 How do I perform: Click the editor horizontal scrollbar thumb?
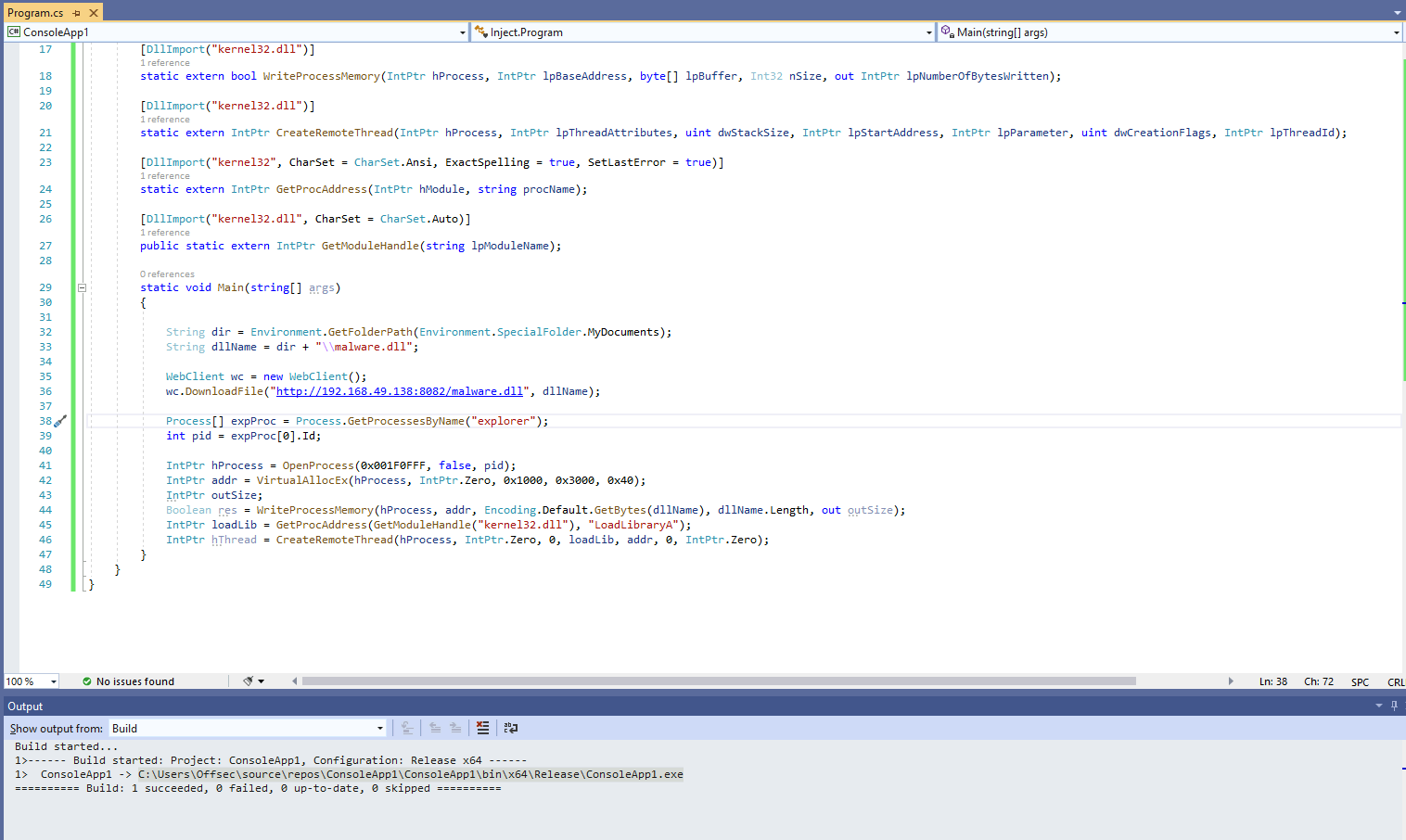click(x=719, y=681)
